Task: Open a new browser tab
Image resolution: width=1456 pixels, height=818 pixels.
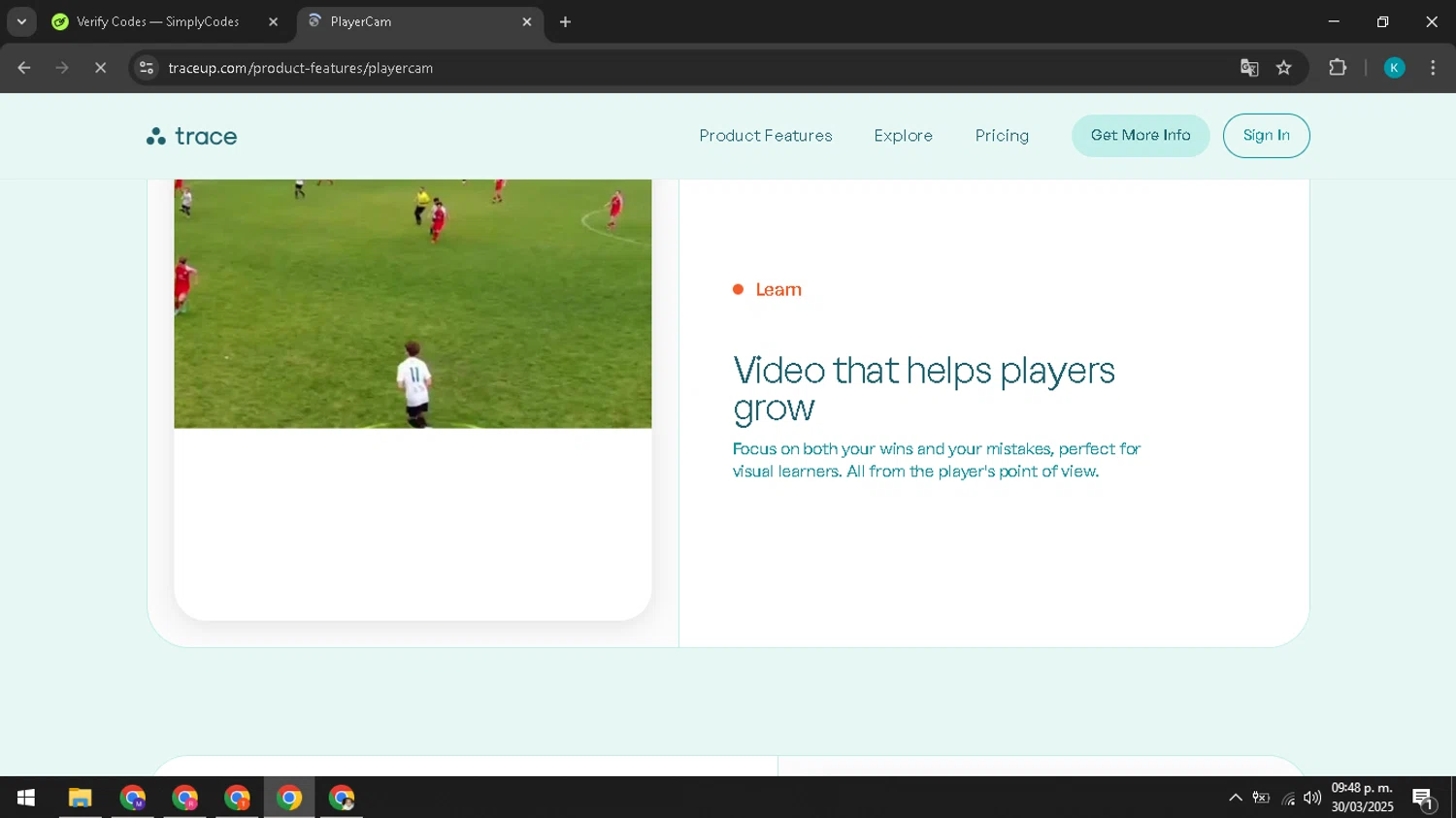Action: point(565,21)
